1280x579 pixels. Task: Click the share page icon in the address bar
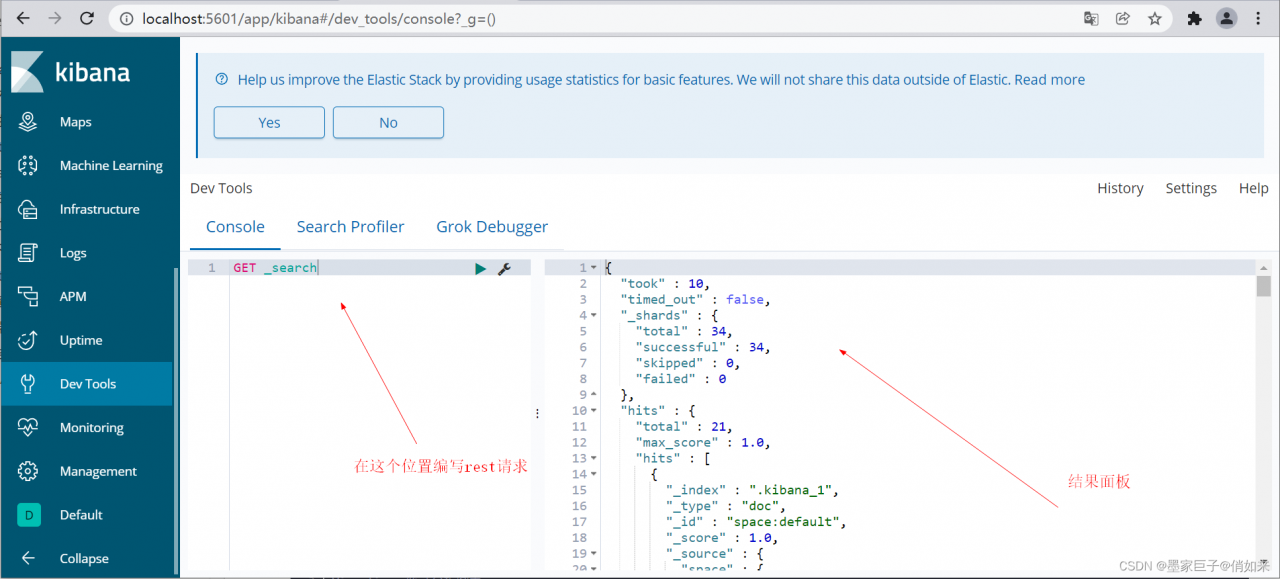coord(1123,18)
